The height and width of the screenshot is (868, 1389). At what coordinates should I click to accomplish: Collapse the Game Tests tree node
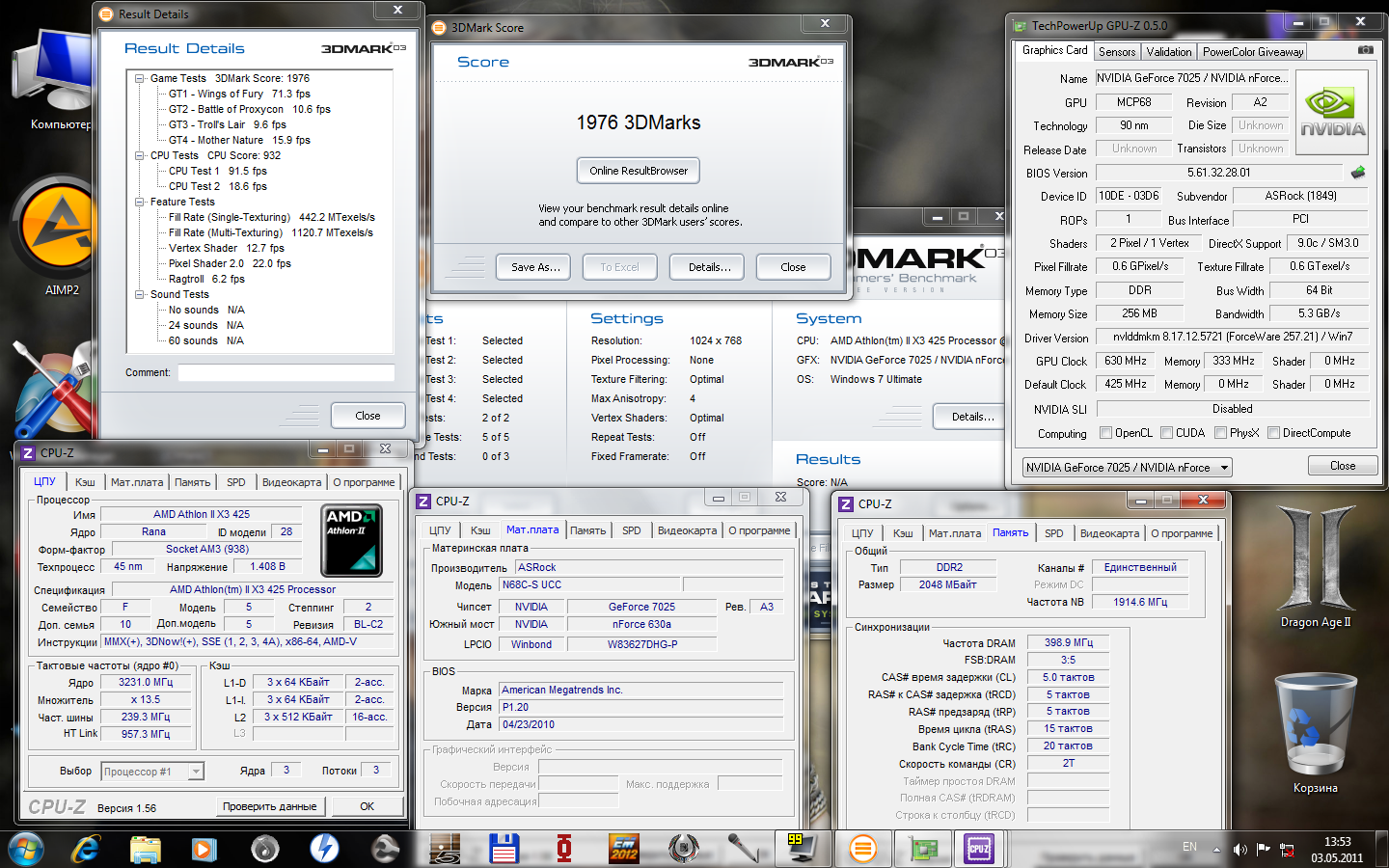[x=140, y=78]
